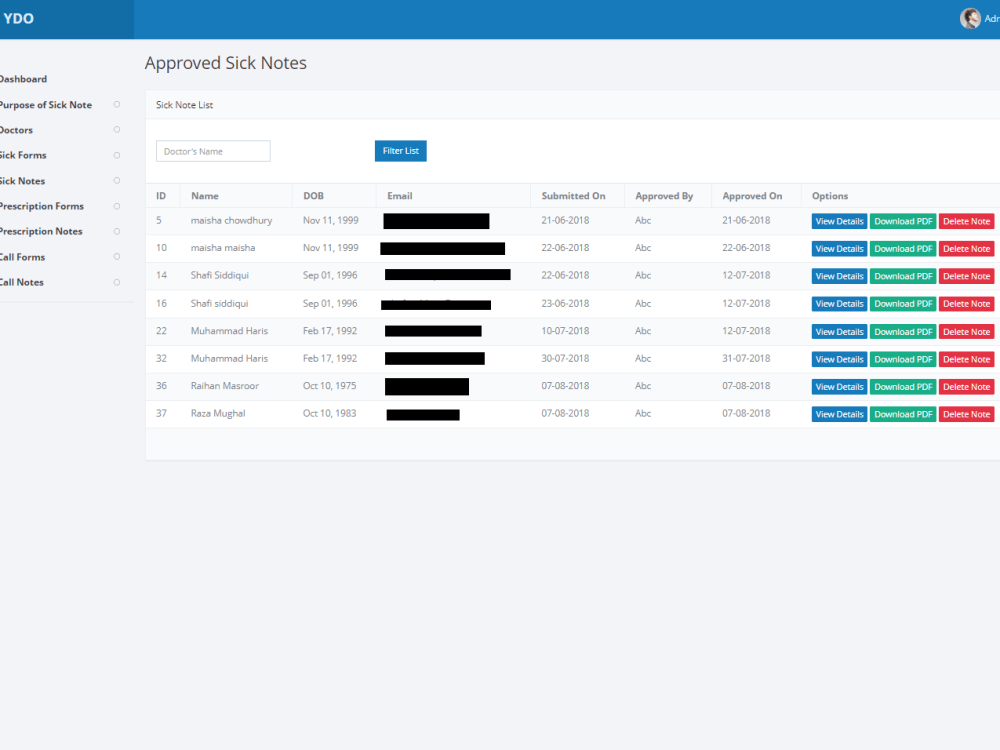Select Purpose of Sick Note in sidebar

pyautogui.click(x=45, y=104)
